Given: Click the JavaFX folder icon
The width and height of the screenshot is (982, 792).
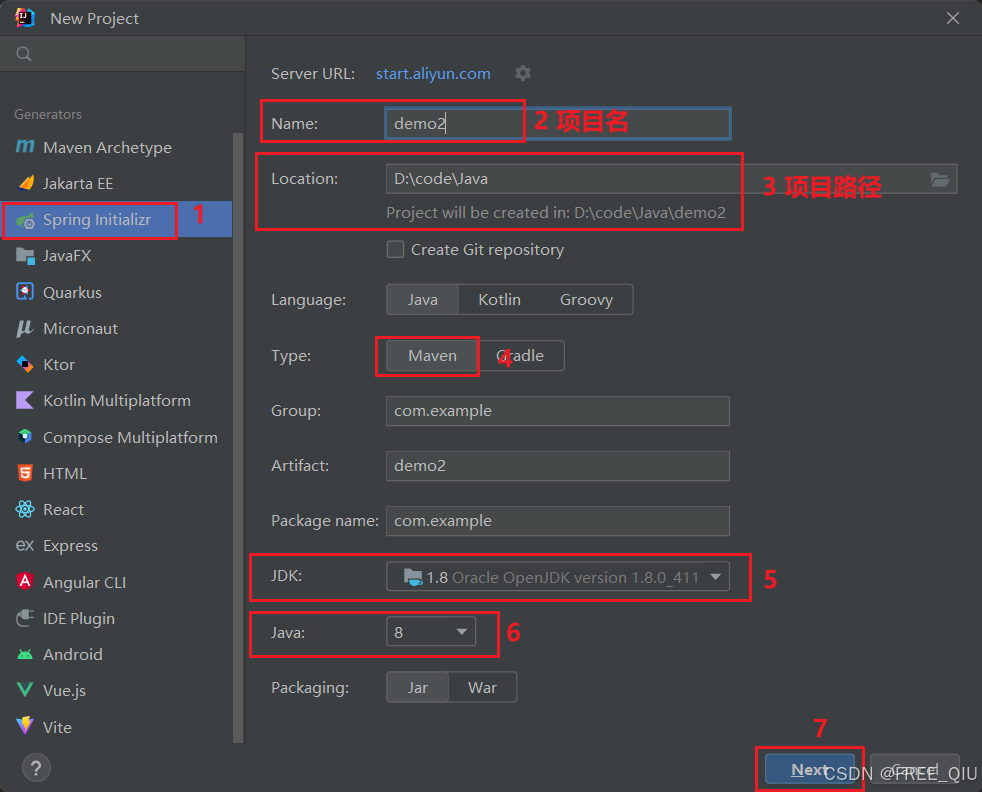Looking at the screenshot, I should (25, 255).
